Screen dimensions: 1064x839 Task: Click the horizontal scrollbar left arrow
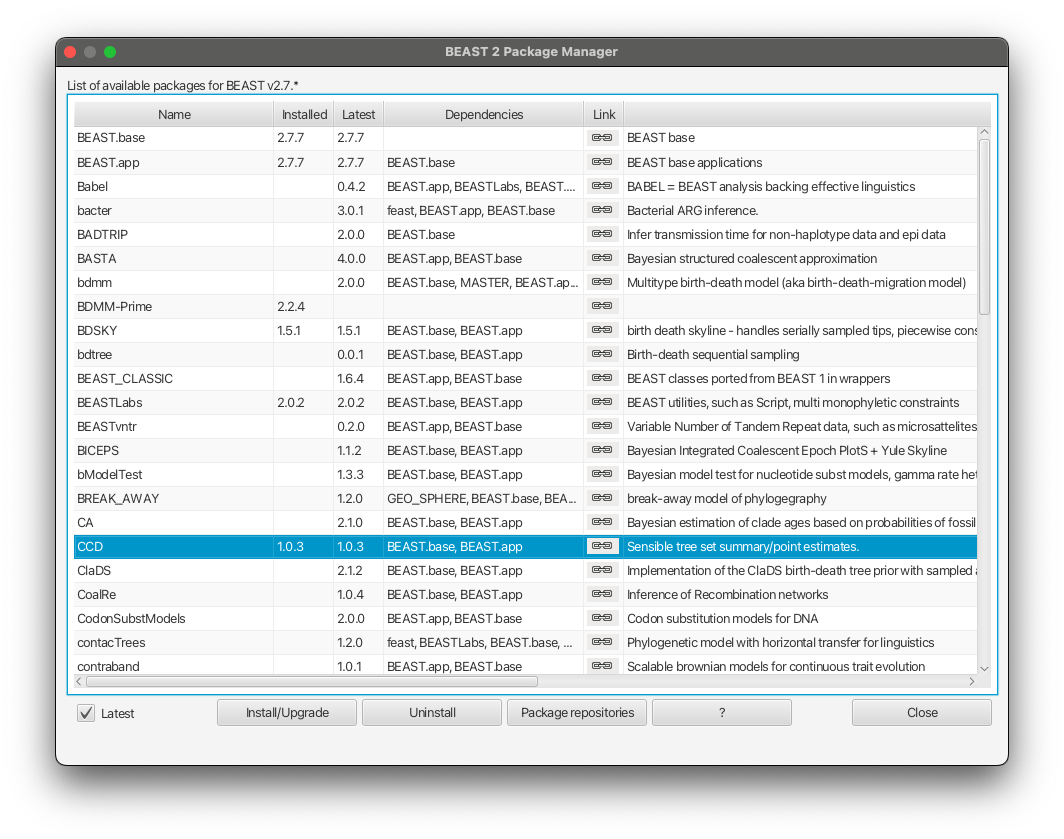pos(79,681)
